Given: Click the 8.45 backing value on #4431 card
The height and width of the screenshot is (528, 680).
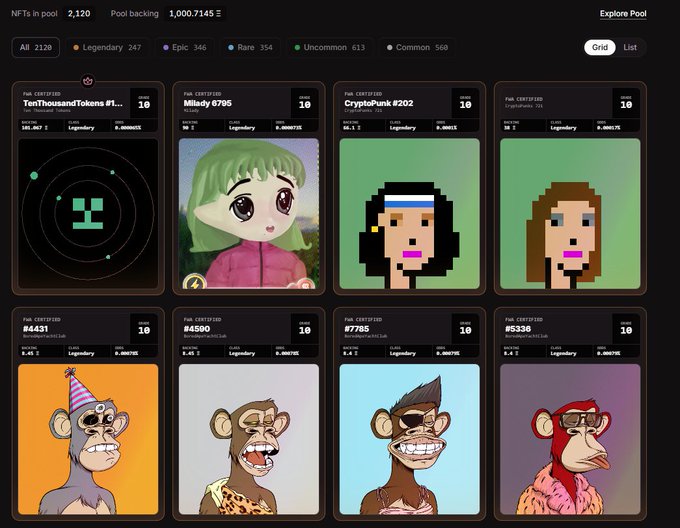Looking at the screenshot, I should (30, 353).
